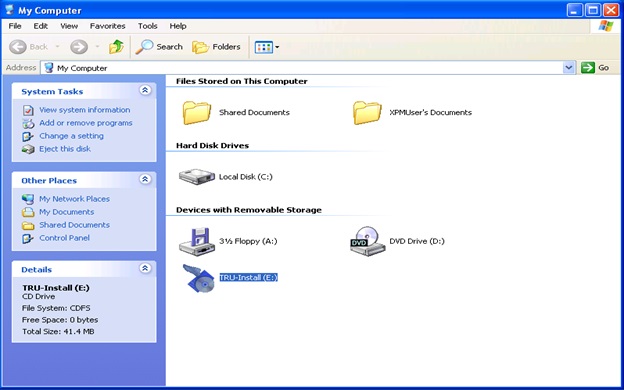
Task: Click the Shared Documents label in main pane
Action: pyautogui.click(x=254, y=113)
